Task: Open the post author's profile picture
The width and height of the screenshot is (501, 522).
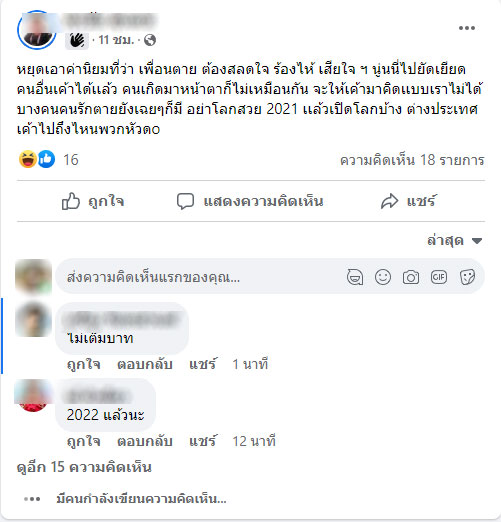Action: [37, 30]
